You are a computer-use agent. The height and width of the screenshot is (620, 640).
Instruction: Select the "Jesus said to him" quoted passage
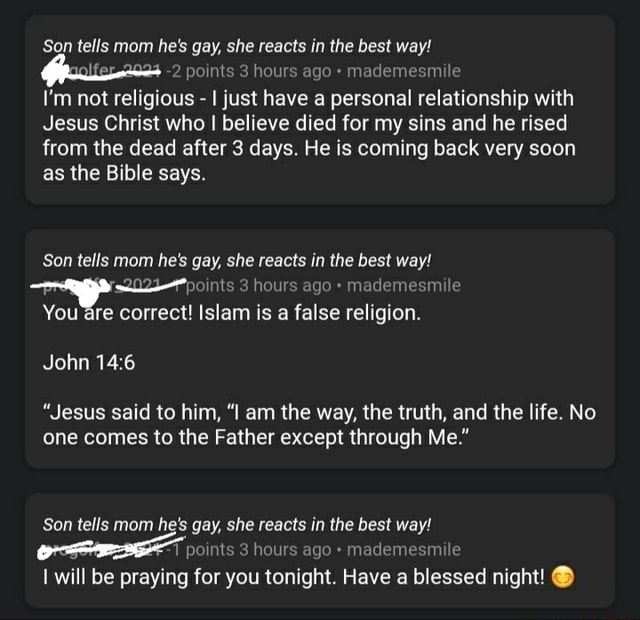(319, 424)
